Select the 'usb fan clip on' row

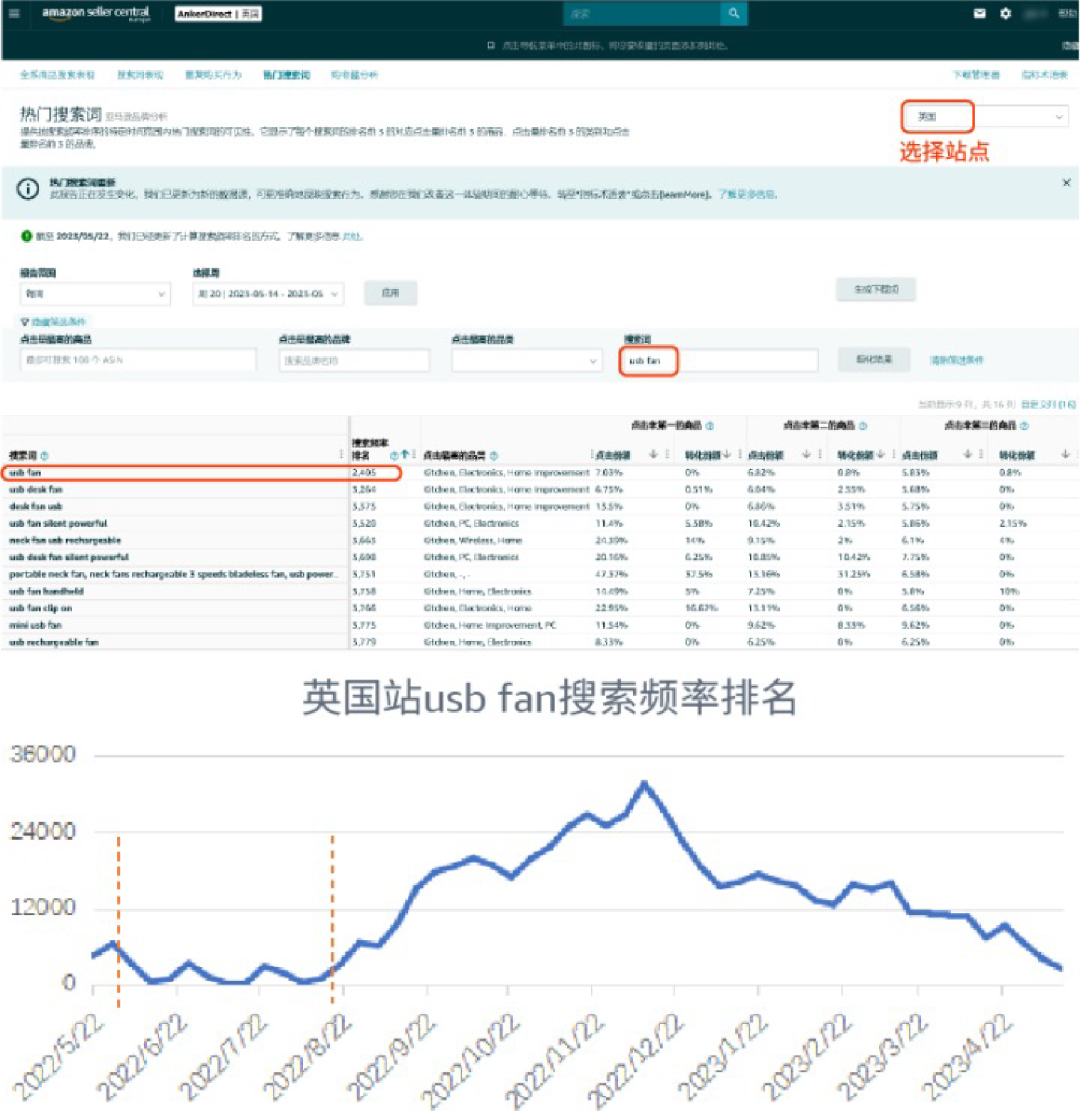coord(540,609)
